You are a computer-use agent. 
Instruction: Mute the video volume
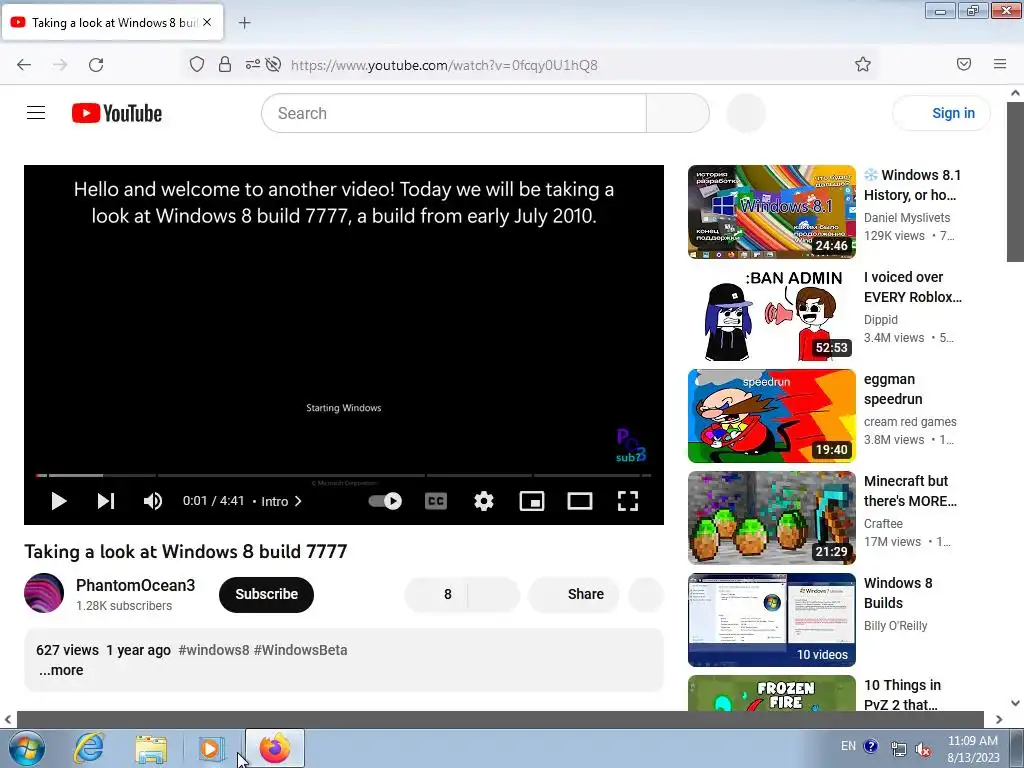coord(152,501)
